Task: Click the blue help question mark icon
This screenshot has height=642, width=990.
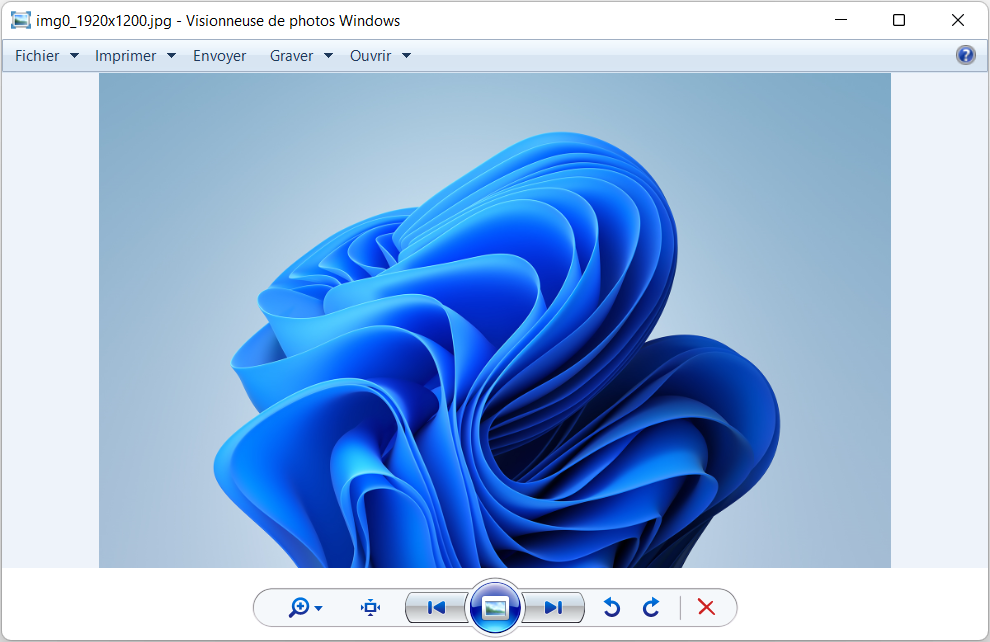Action: [965, 56]
